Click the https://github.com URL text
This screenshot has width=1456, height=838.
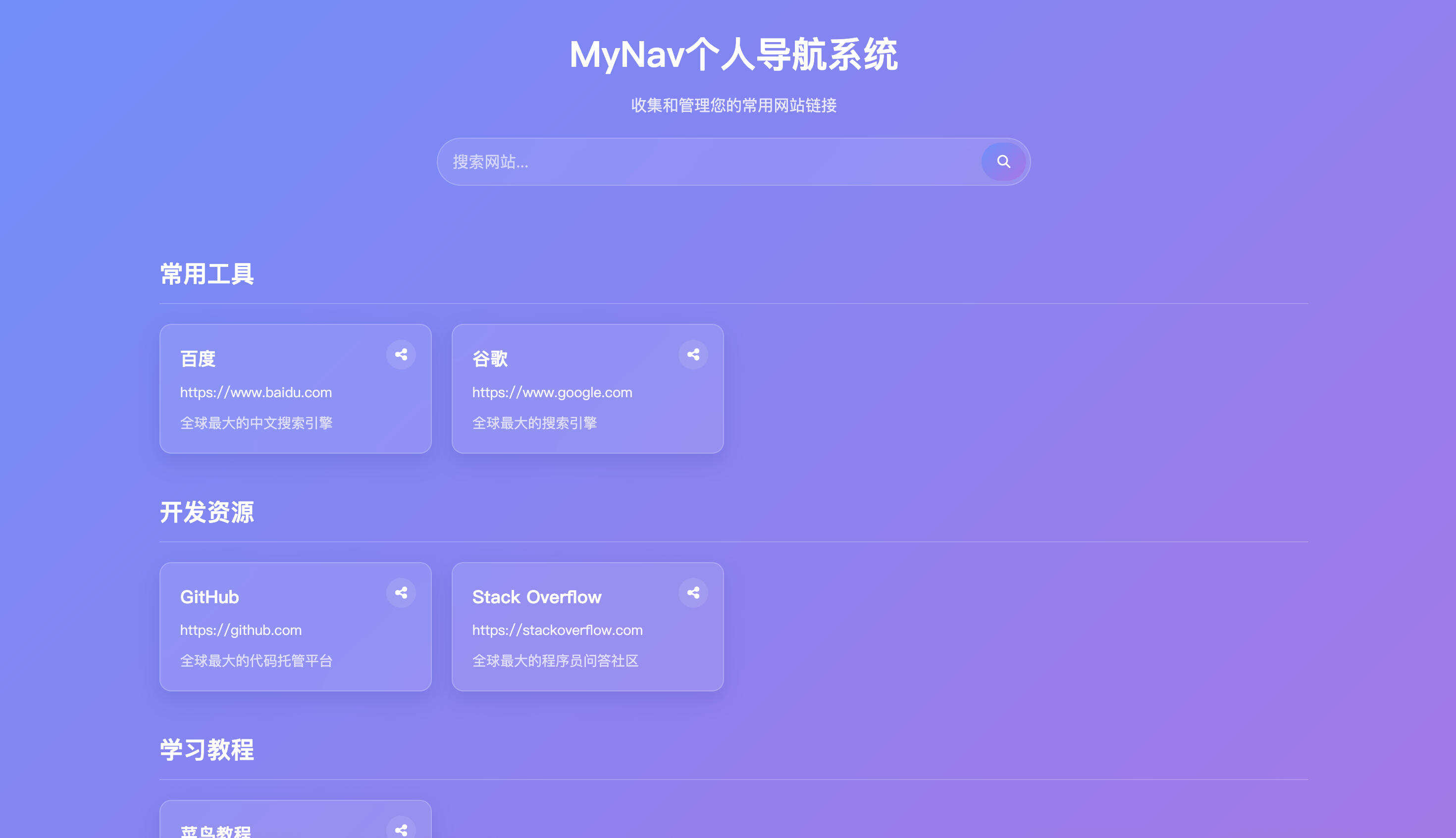pyautogui.click(x=241, y=629)
